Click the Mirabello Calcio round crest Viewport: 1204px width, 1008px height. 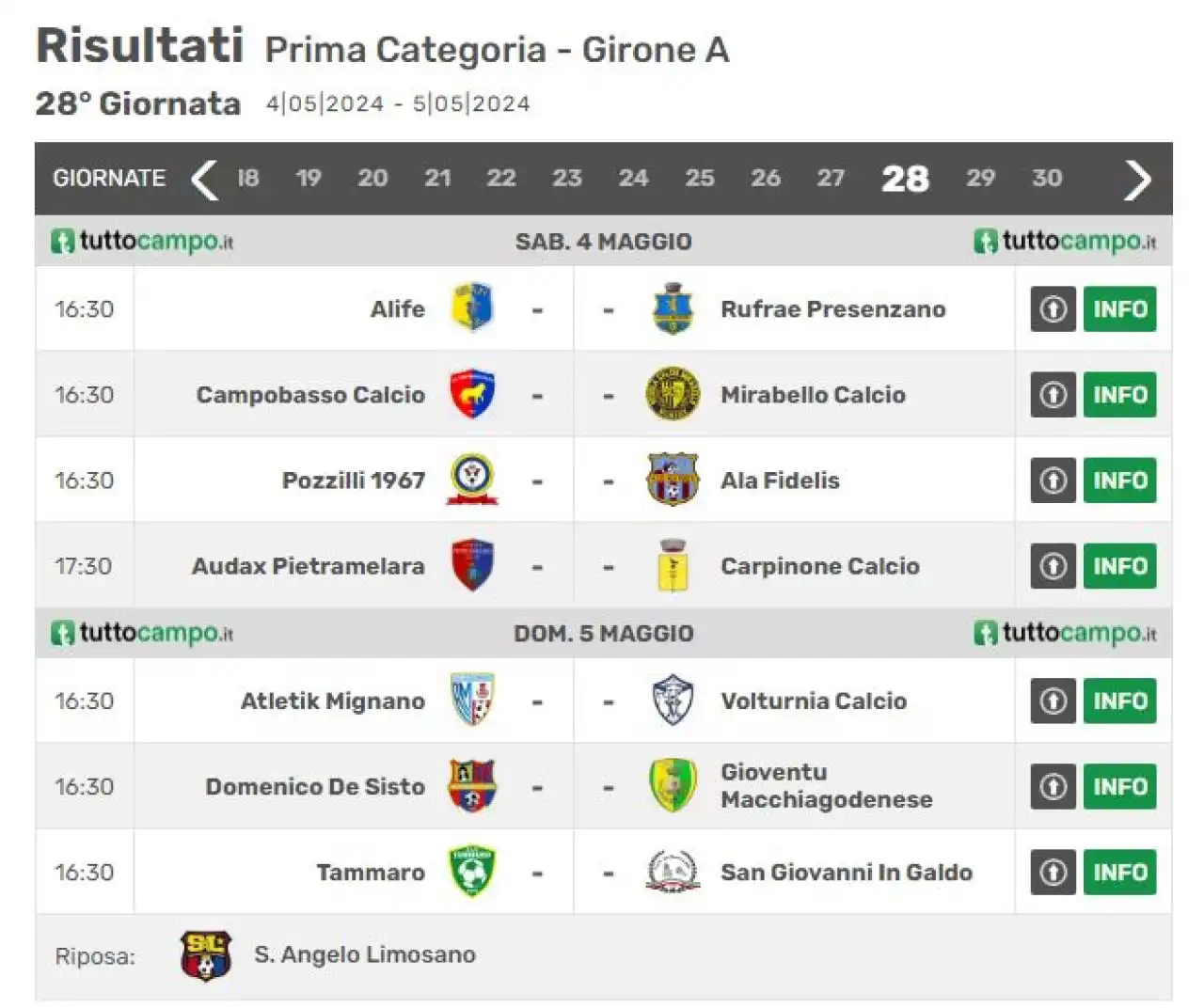pos(673,394)
